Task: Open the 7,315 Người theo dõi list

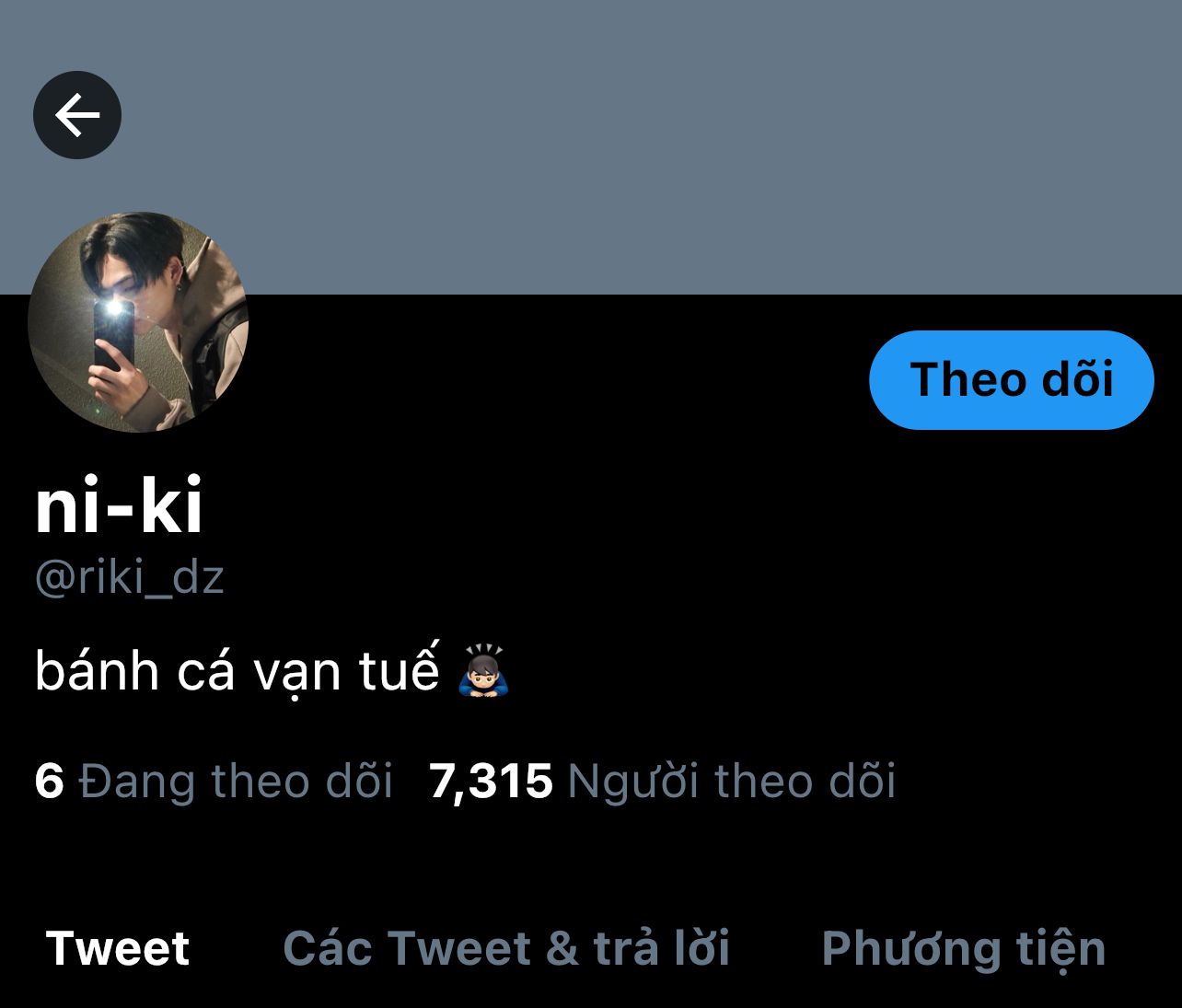Action: [x=662, y=782]
